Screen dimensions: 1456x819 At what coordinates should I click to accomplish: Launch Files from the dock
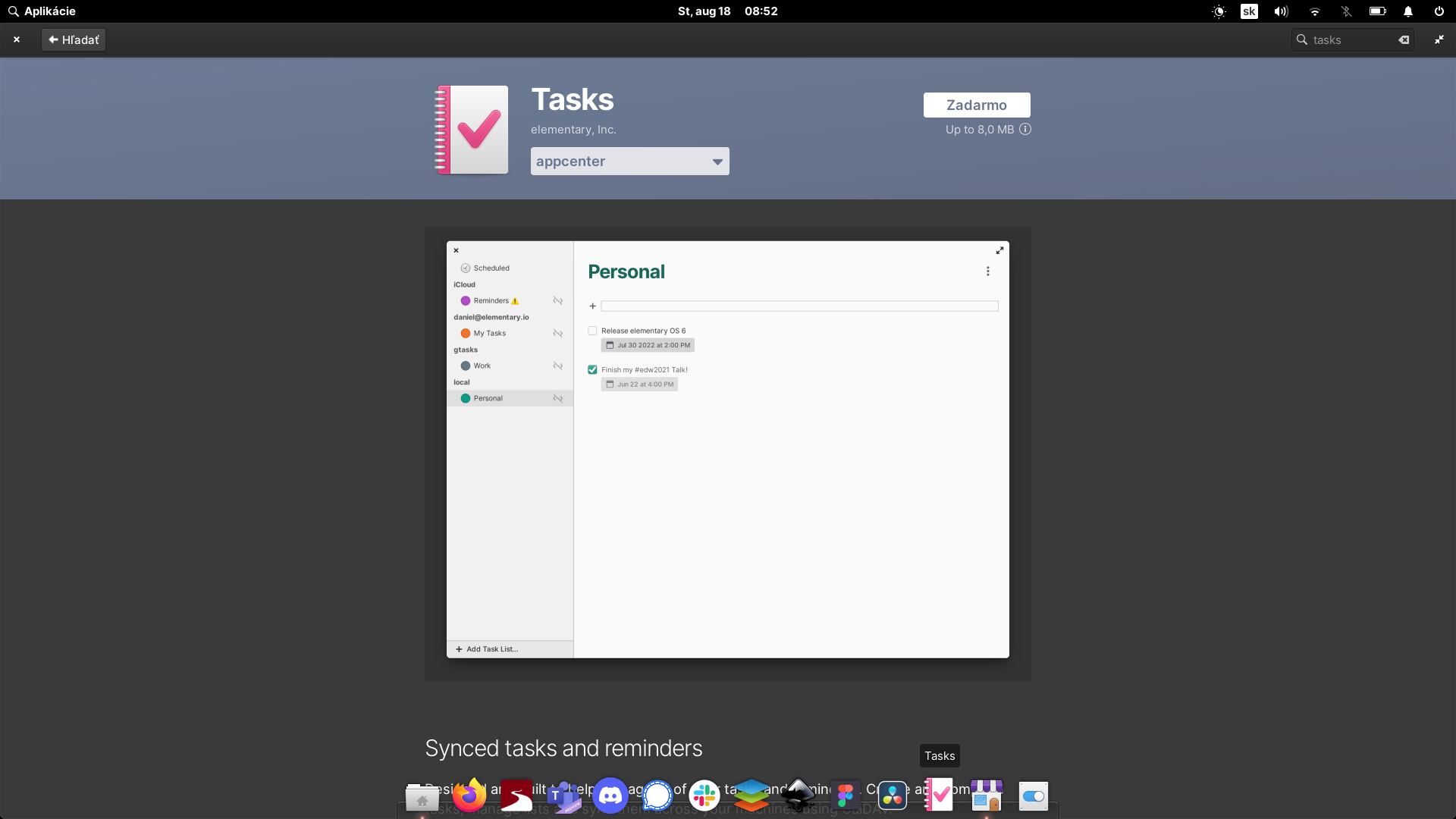422,796
